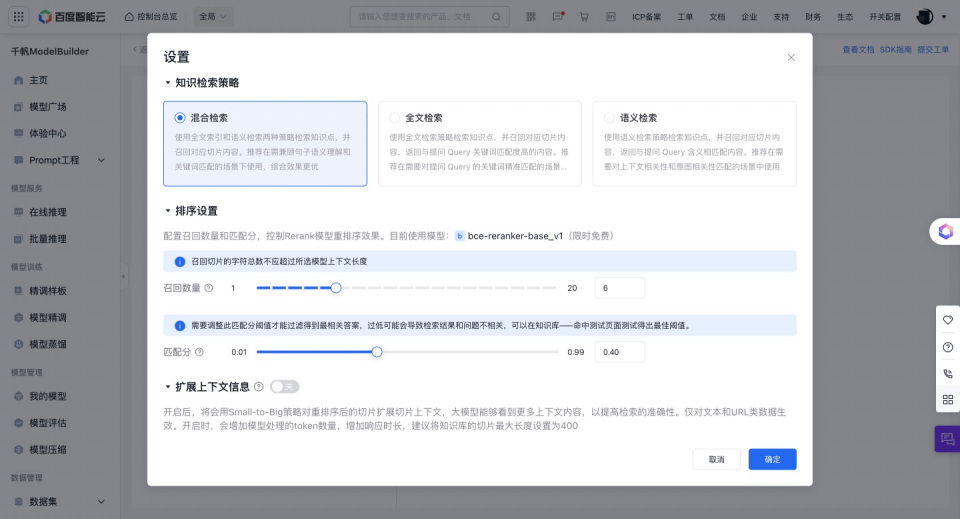Open the 查看文档 link
960x519 pixels.
pyautogui.click(x=858, y=50)
